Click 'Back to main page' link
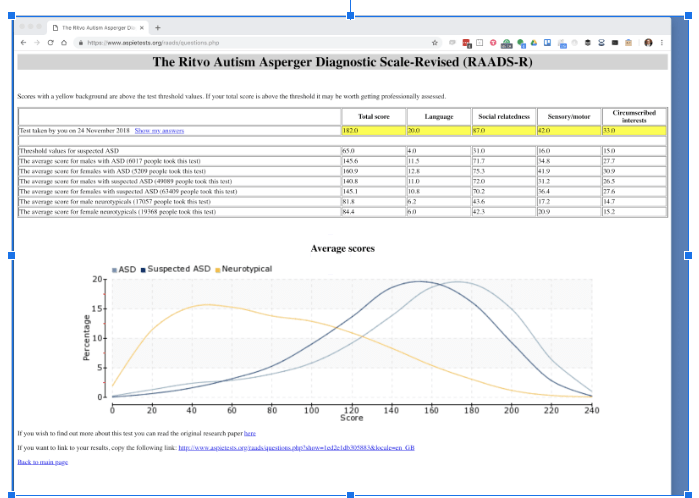 click(43, 462)
